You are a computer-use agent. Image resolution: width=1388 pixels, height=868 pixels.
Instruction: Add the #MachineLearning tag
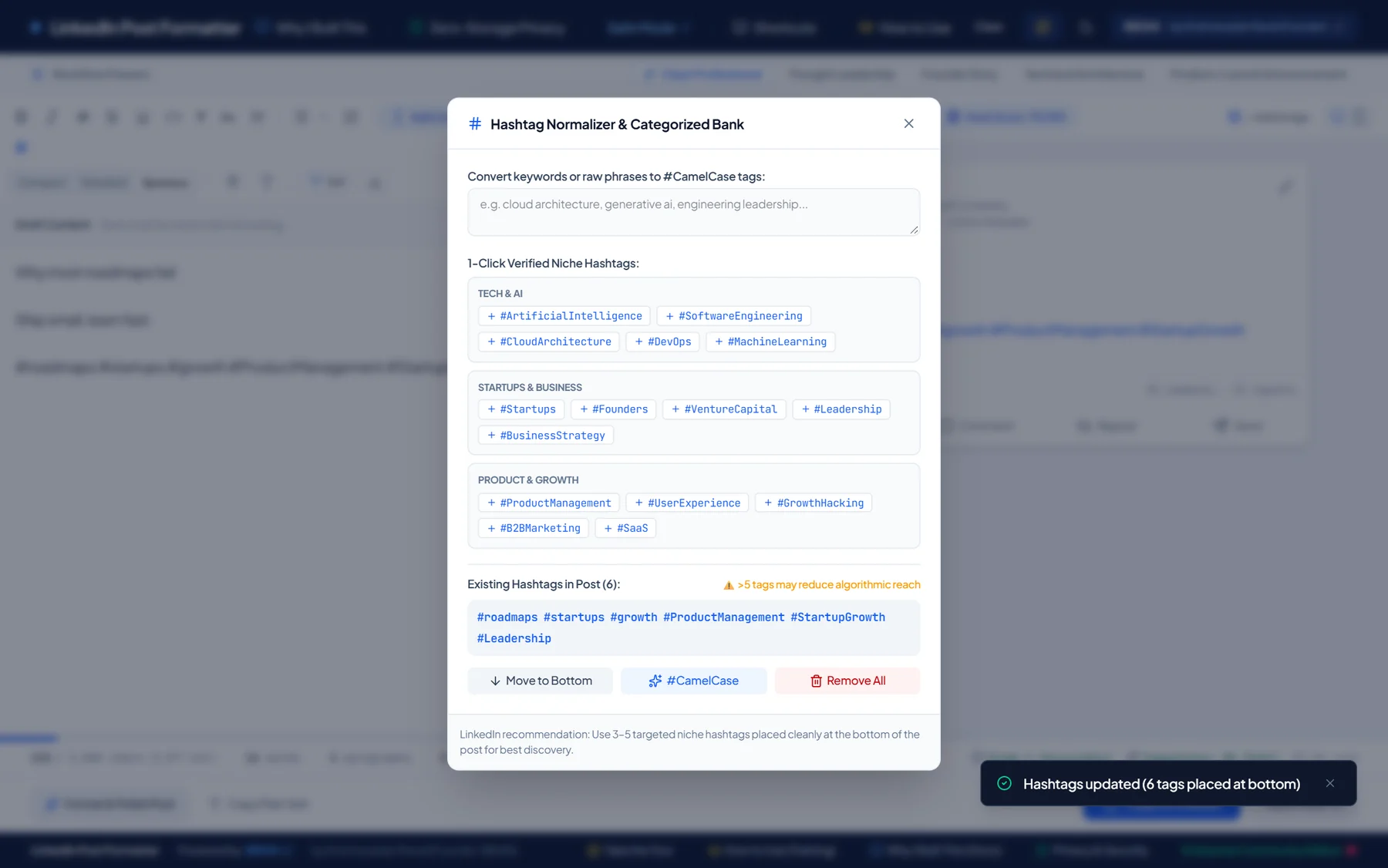(x=770, y=341)
